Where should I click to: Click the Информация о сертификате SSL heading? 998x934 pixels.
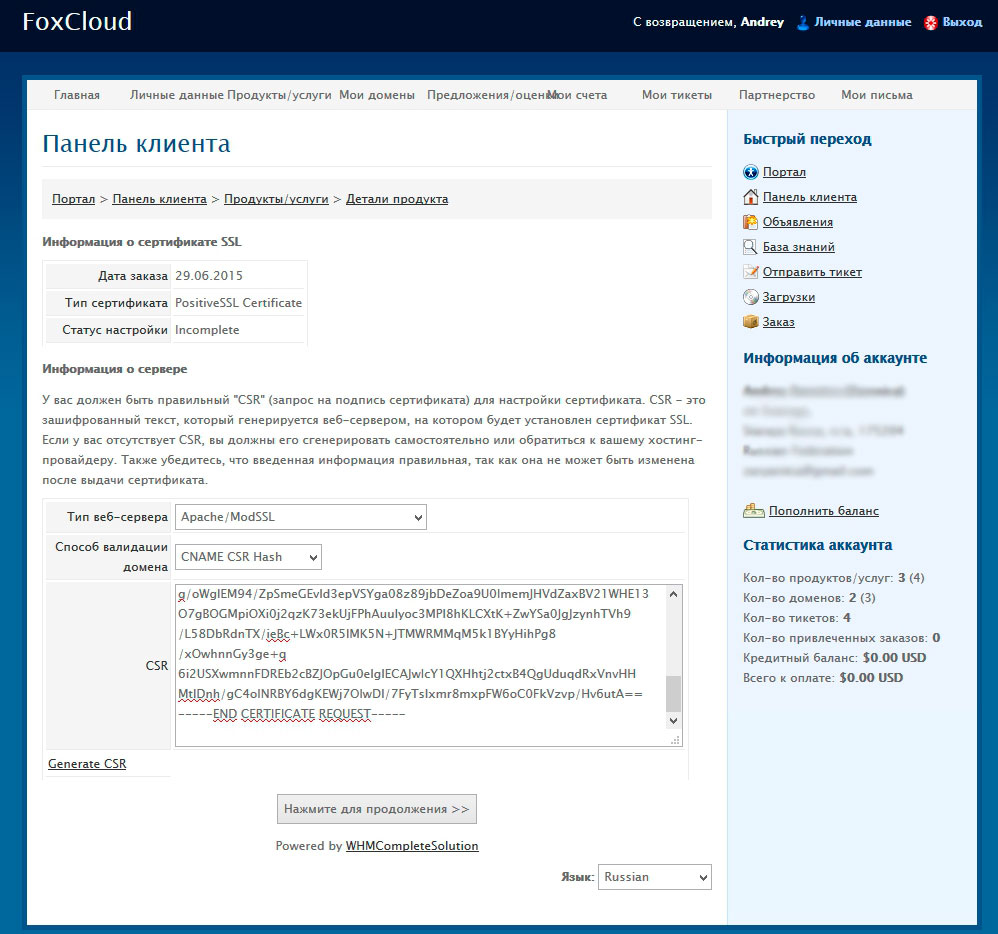point(142,242)
